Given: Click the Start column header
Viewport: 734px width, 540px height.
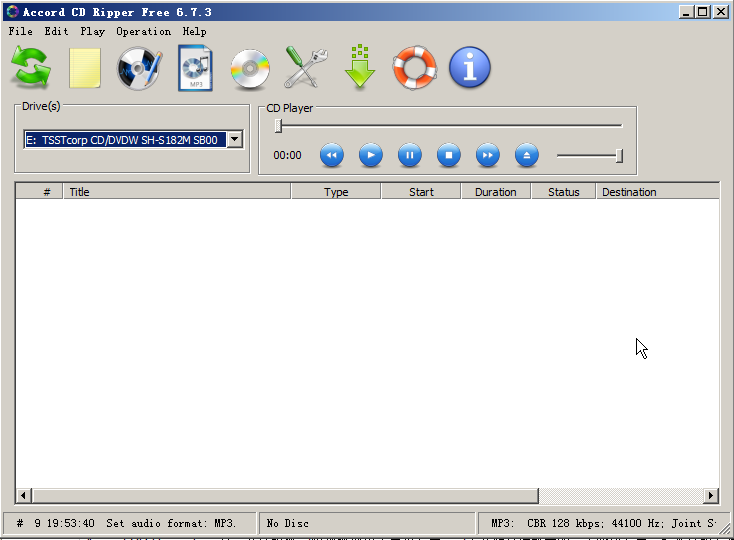Looking at the screenshot, I should pyautogui.click(x=421, y=192).
